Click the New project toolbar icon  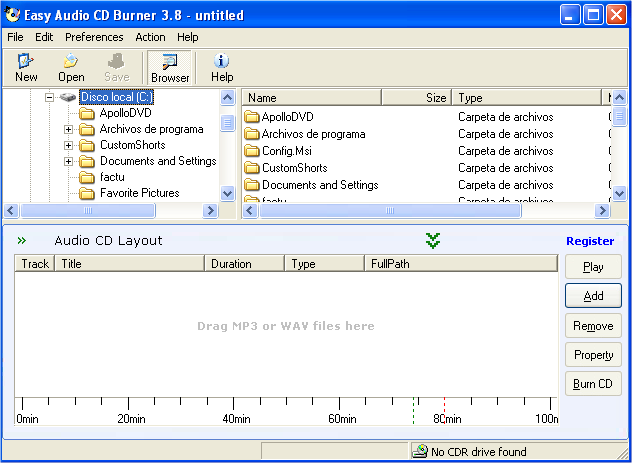26,67
